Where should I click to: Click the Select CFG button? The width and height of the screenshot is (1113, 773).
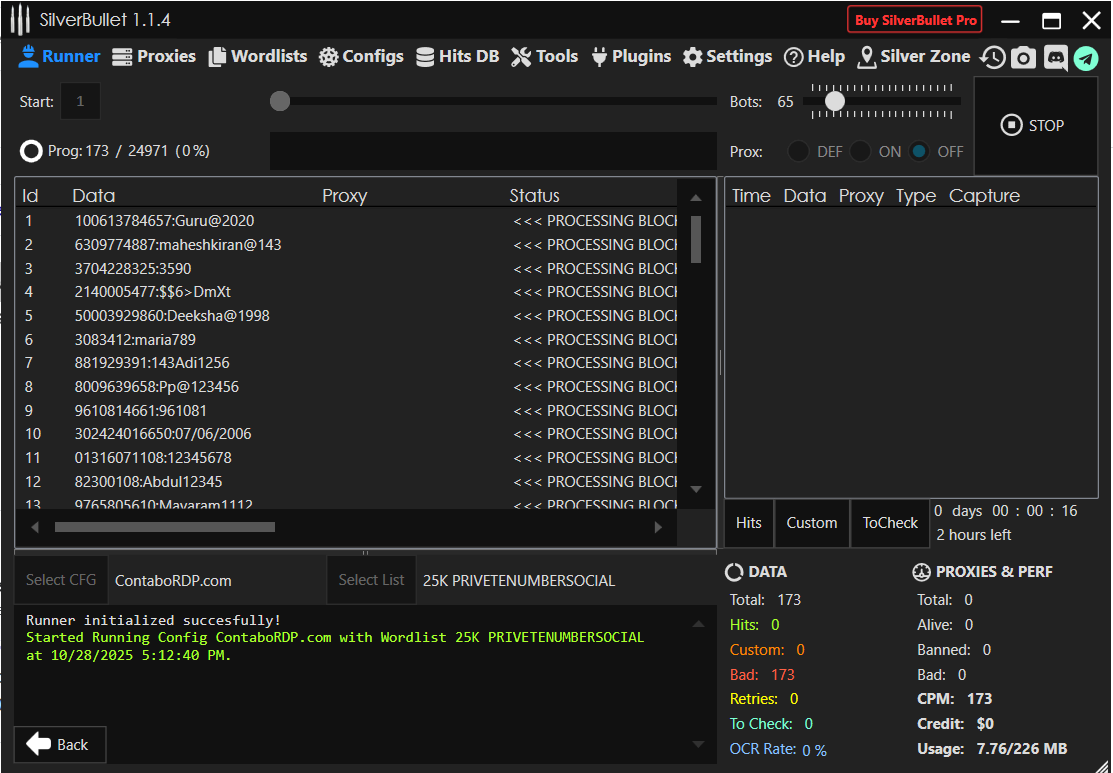[x=61, y=580]
